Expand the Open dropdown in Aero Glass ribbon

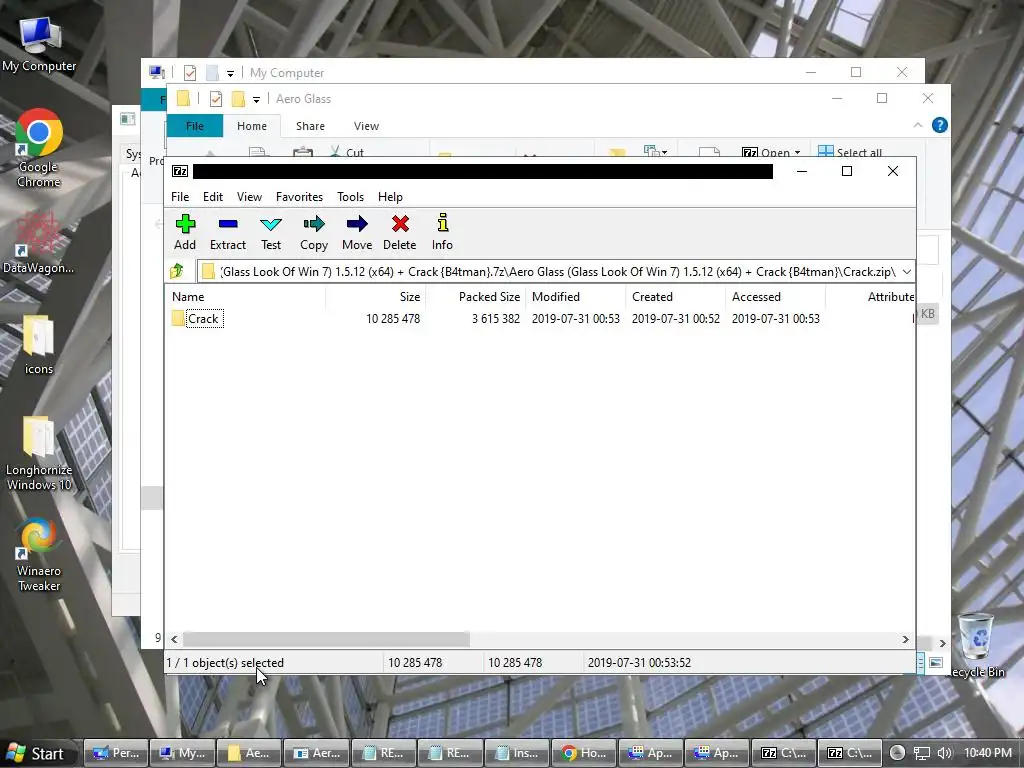(x=797, y=153)
